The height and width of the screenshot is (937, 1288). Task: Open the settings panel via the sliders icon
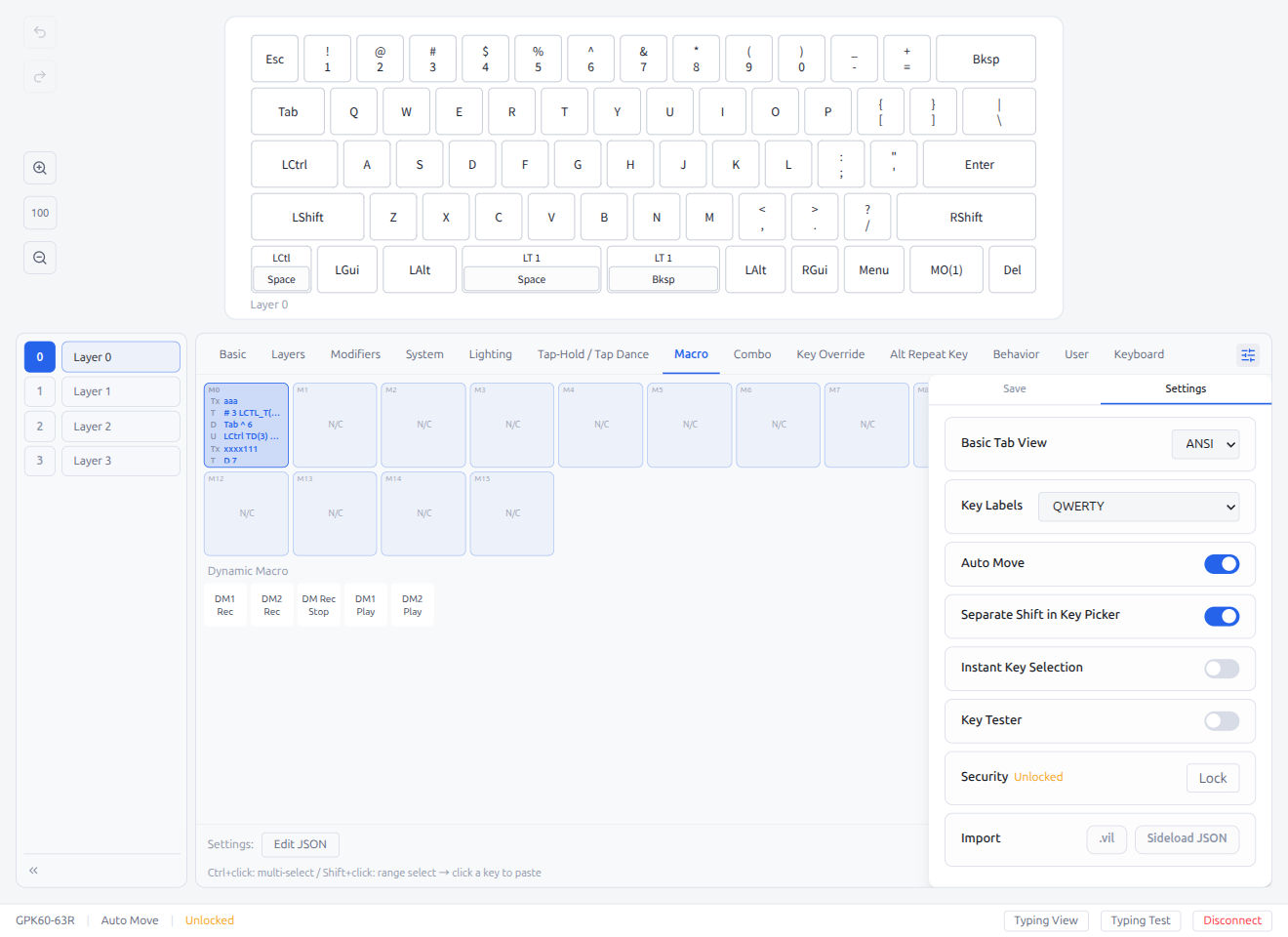pyautogui.click(x=1248, y=354)
